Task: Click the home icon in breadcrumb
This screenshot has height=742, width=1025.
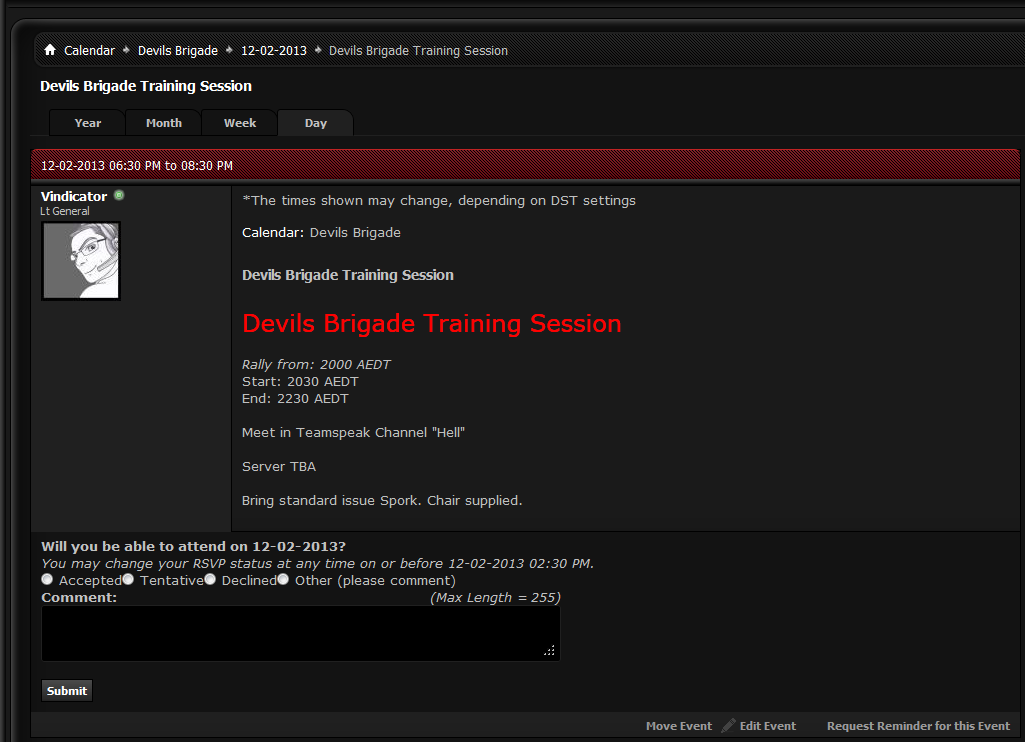Action: [50, 50]
